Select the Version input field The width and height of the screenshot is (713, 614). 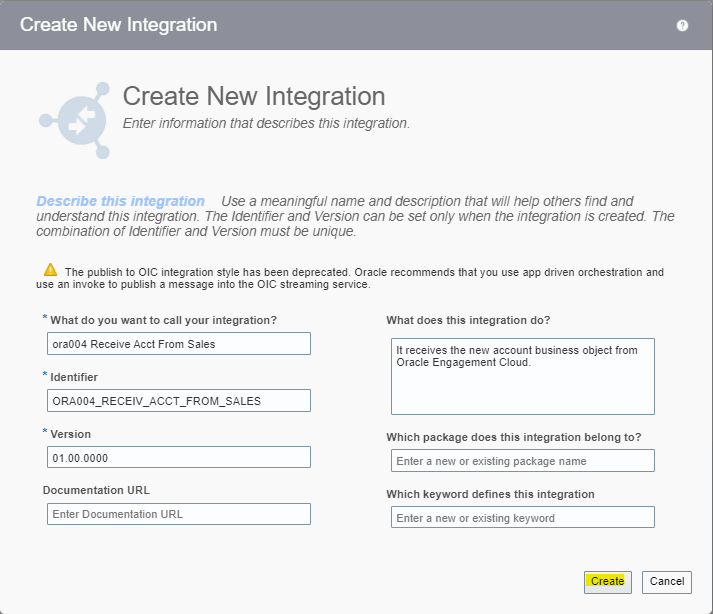(x=179, y=457)
